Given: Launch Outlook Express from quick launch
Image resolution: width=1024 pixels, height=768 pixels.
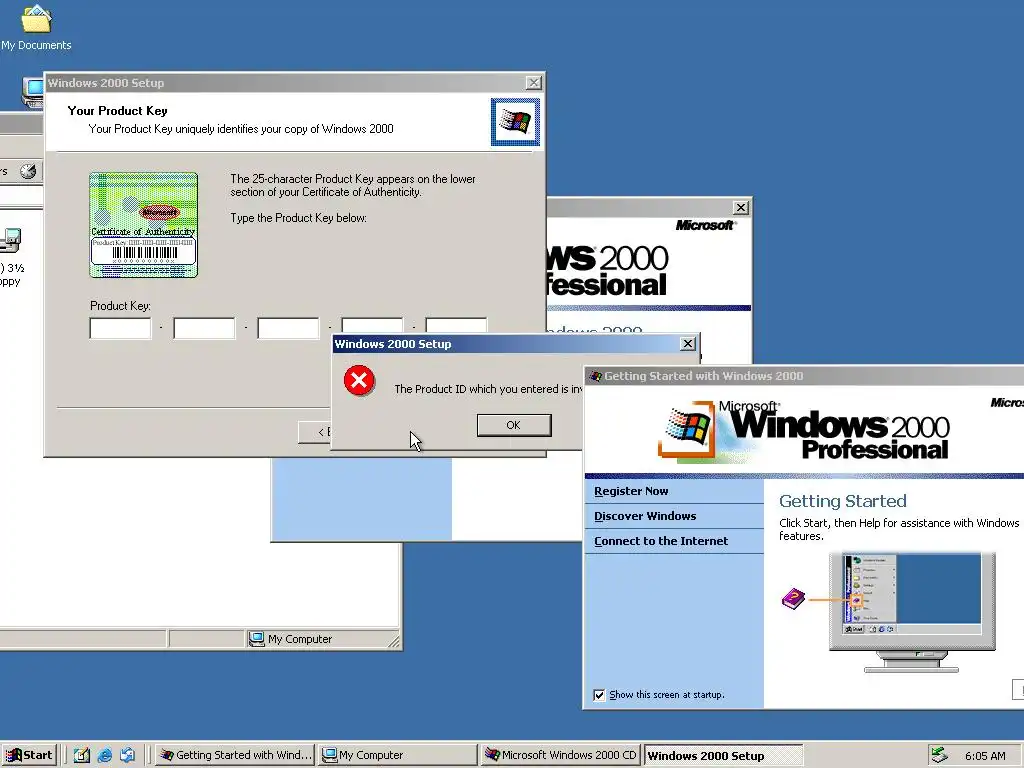Looking at the screenshot, I should pos(127,755).
